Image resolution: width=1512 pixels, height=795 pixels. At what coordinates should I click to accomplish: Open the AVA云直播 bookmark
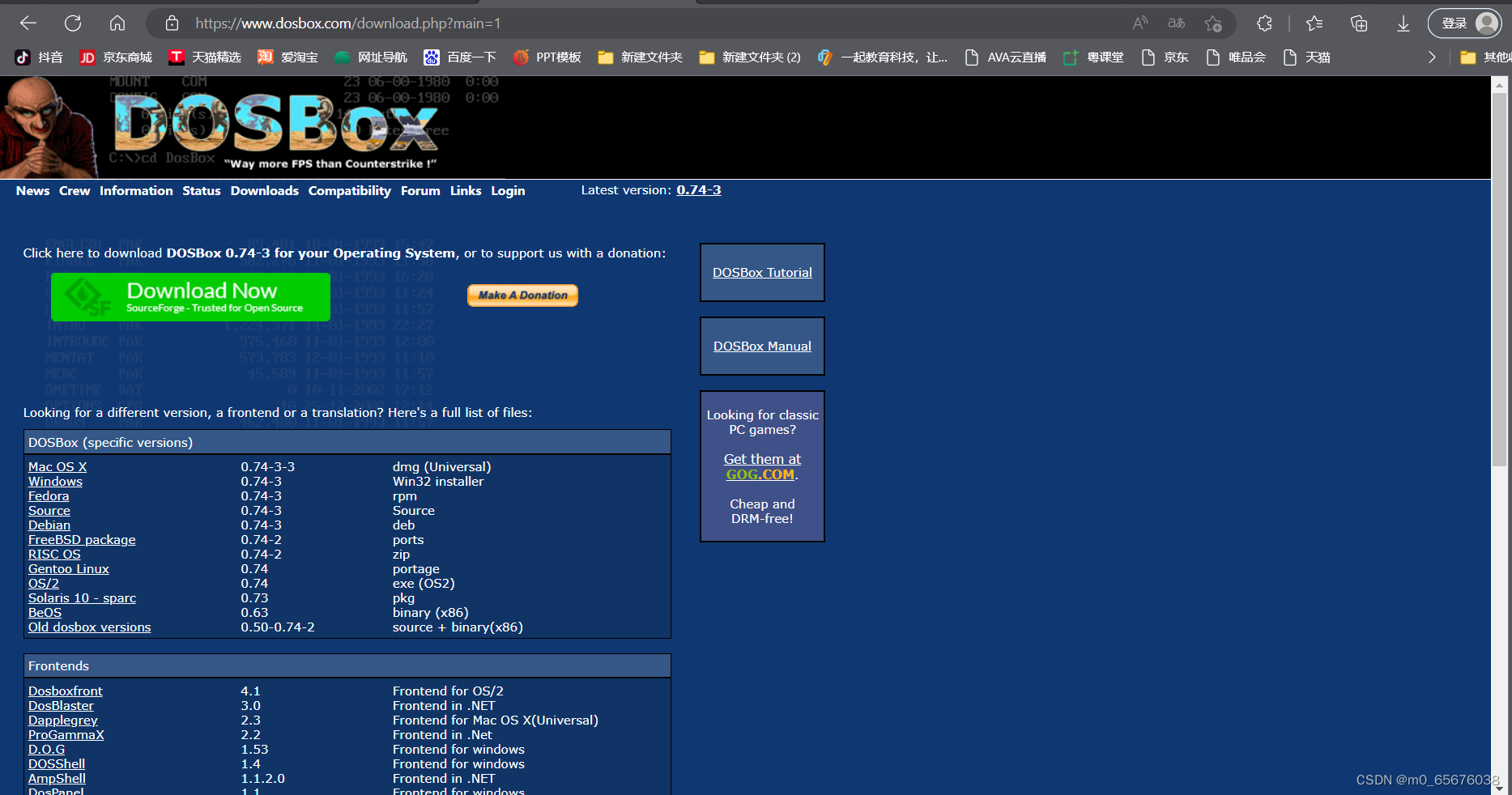[1006, 57]
